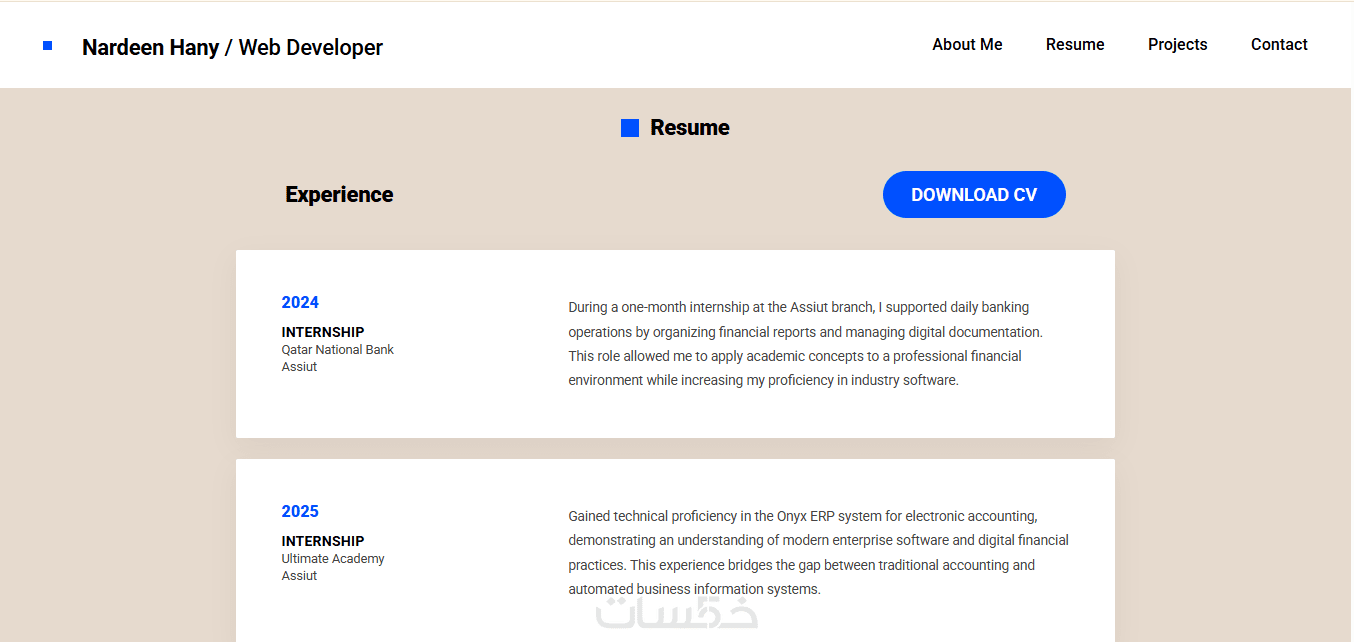Image resolution: width=1354 pixels, height=642 pixels.
Task: Click the Qatar National Bank text
Action: pyautogui.click(x=338, y=350)
